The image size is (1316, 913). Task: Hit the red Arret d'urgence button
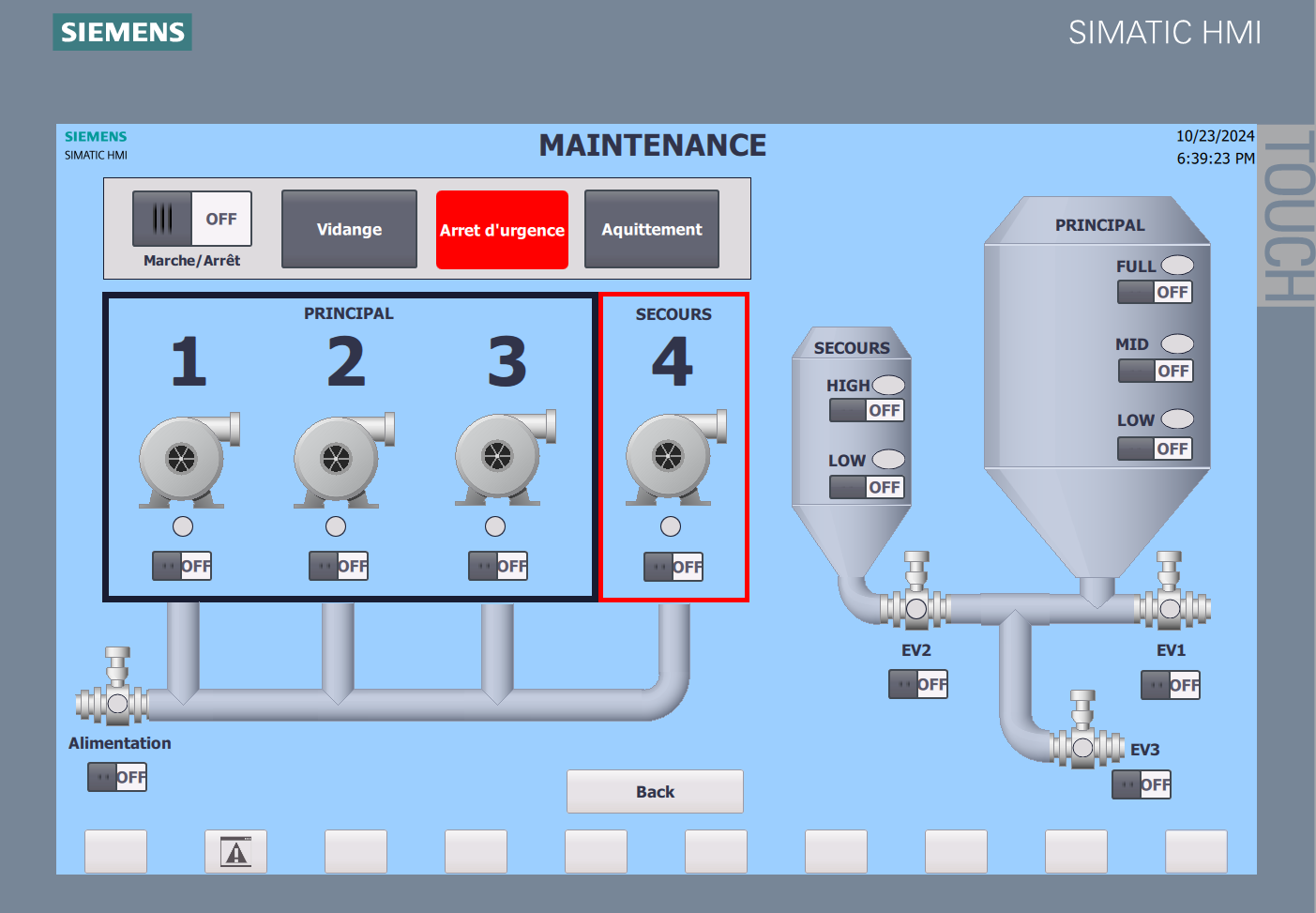[x=502, y=230]
